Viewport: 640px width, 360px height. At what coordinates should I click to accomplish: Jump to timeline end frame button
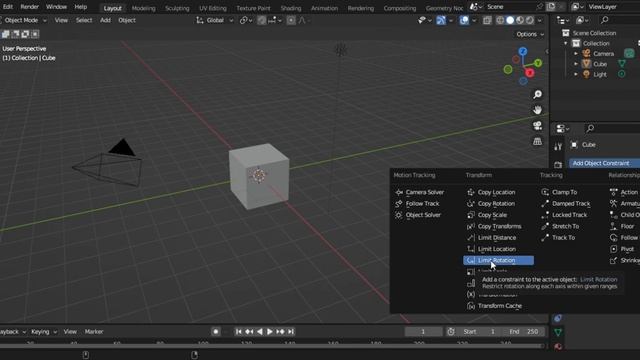coord(291,331)
